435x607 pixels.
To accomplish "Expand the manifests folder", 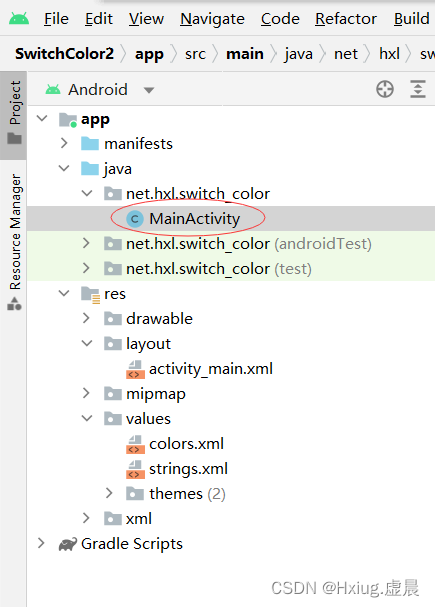I will tap(64, 143).
